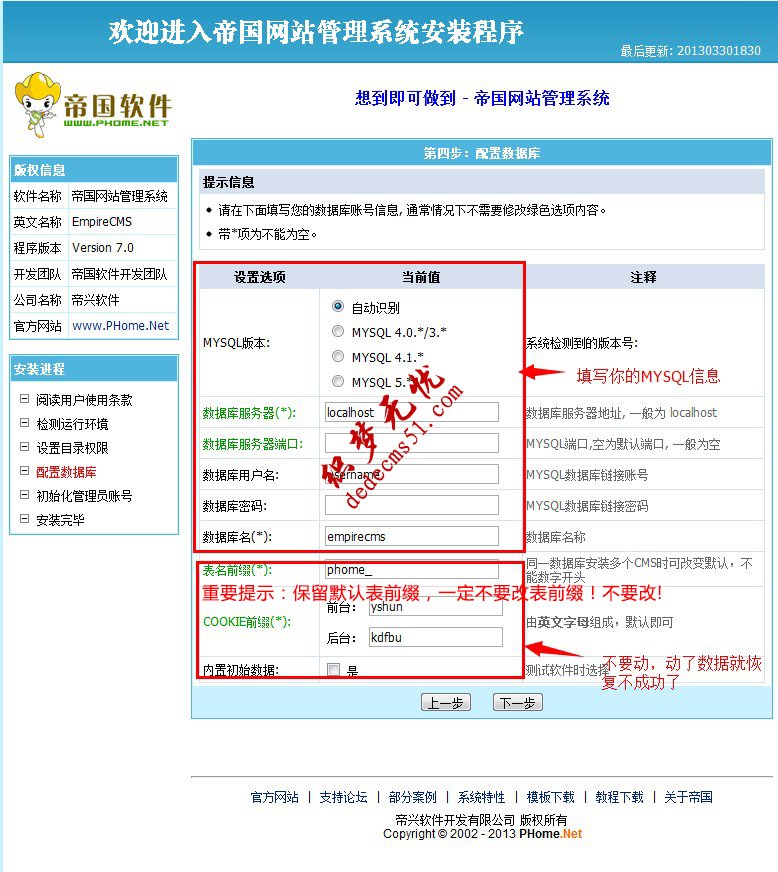Select the MYSQL 4.1.* radio option
This screenshot has width=778, height=872.
tap(338, 356)
